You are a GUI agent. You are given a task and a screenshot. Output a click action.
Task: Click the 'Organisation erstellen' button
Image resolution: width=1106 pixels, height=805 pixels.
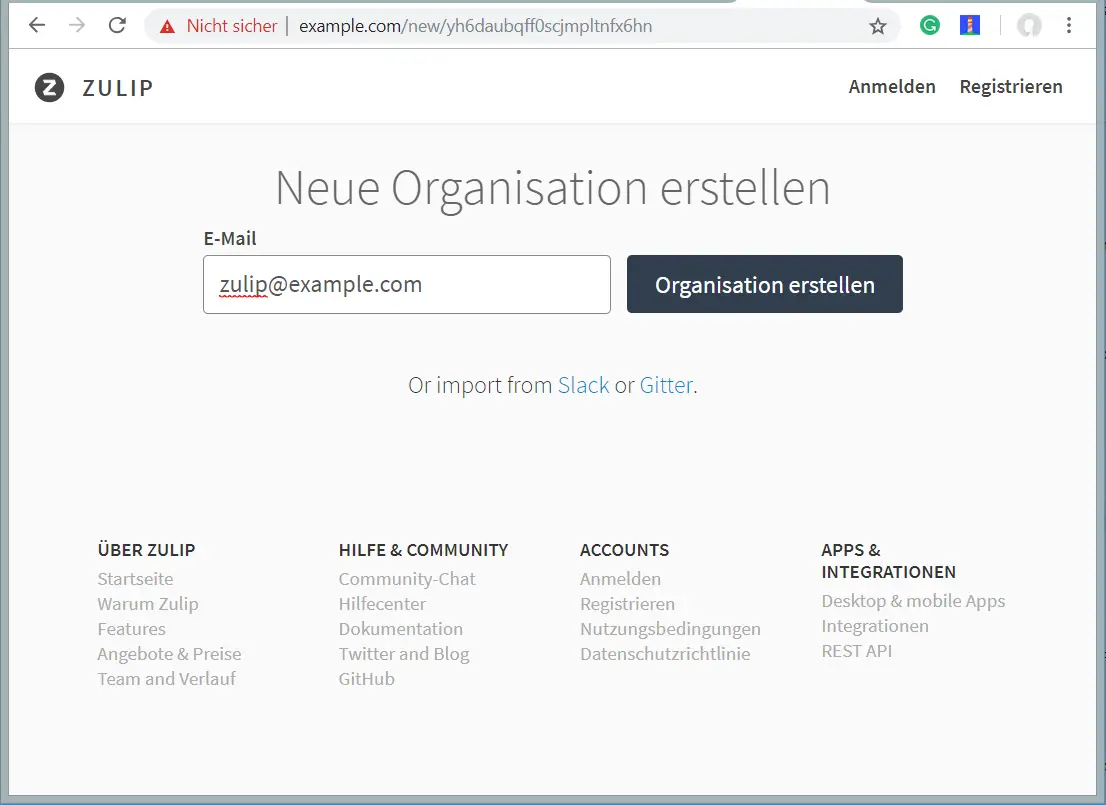click(x=765, y=284)
